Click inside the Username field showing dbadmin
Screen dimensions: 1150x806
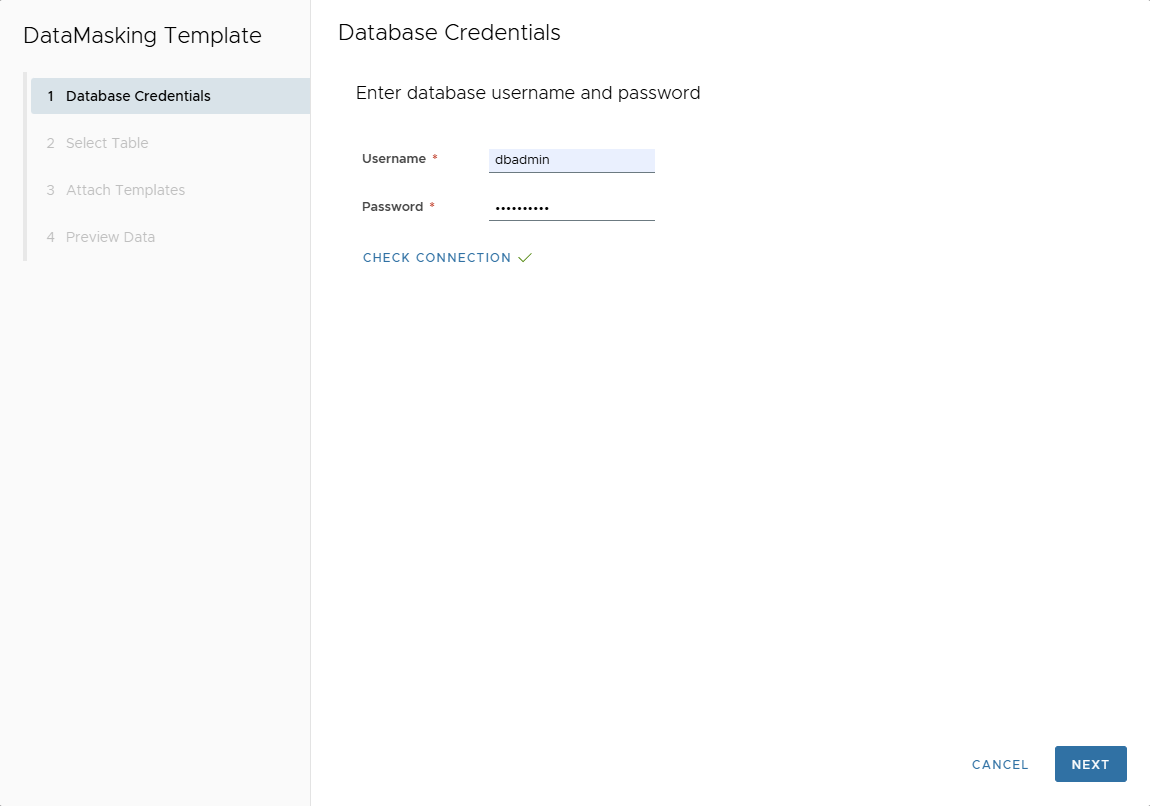pyautogui.click(x=571, y=160)
